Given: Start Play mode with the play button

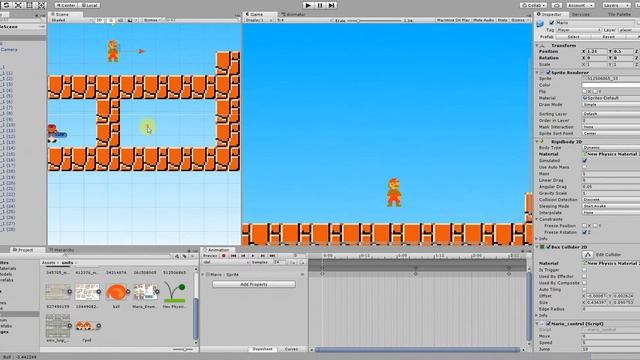Looking at the screenshot, I should tap(308, 5).
